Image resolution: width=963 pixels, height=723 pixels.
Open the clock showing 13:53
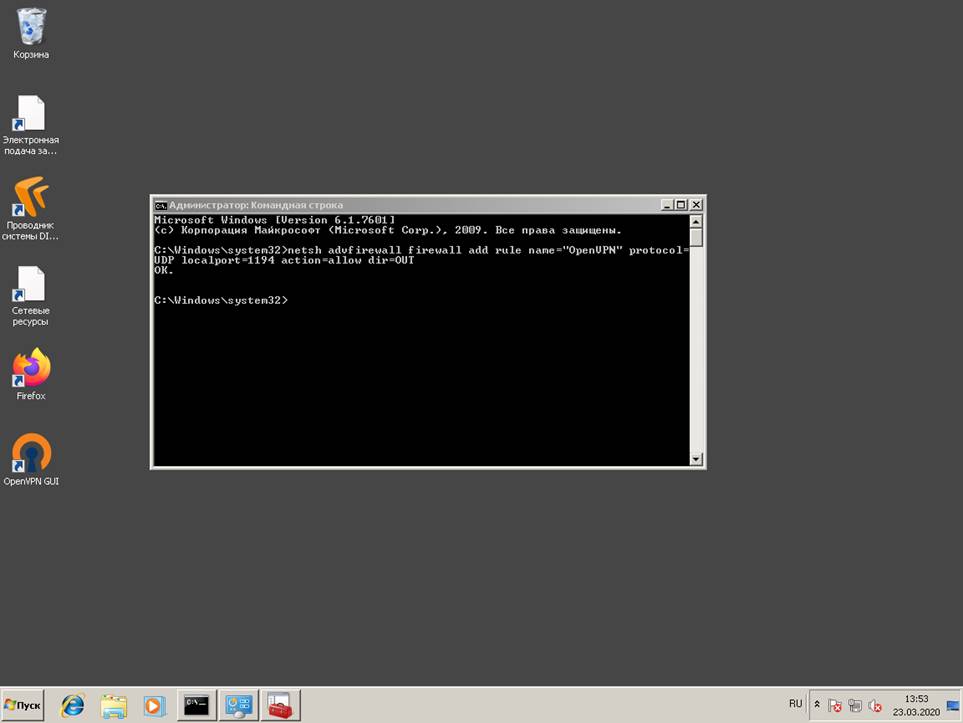[x=916, y=705]
